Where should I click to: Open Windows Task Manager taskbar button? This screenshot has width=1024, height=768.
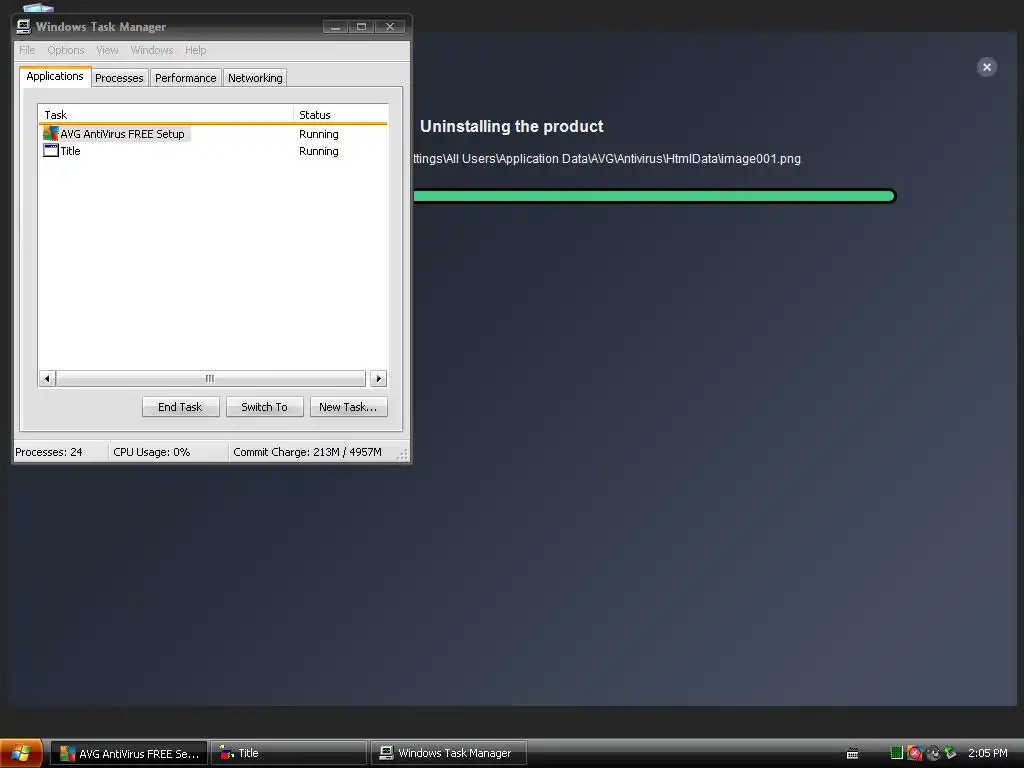tap(449, 754)
